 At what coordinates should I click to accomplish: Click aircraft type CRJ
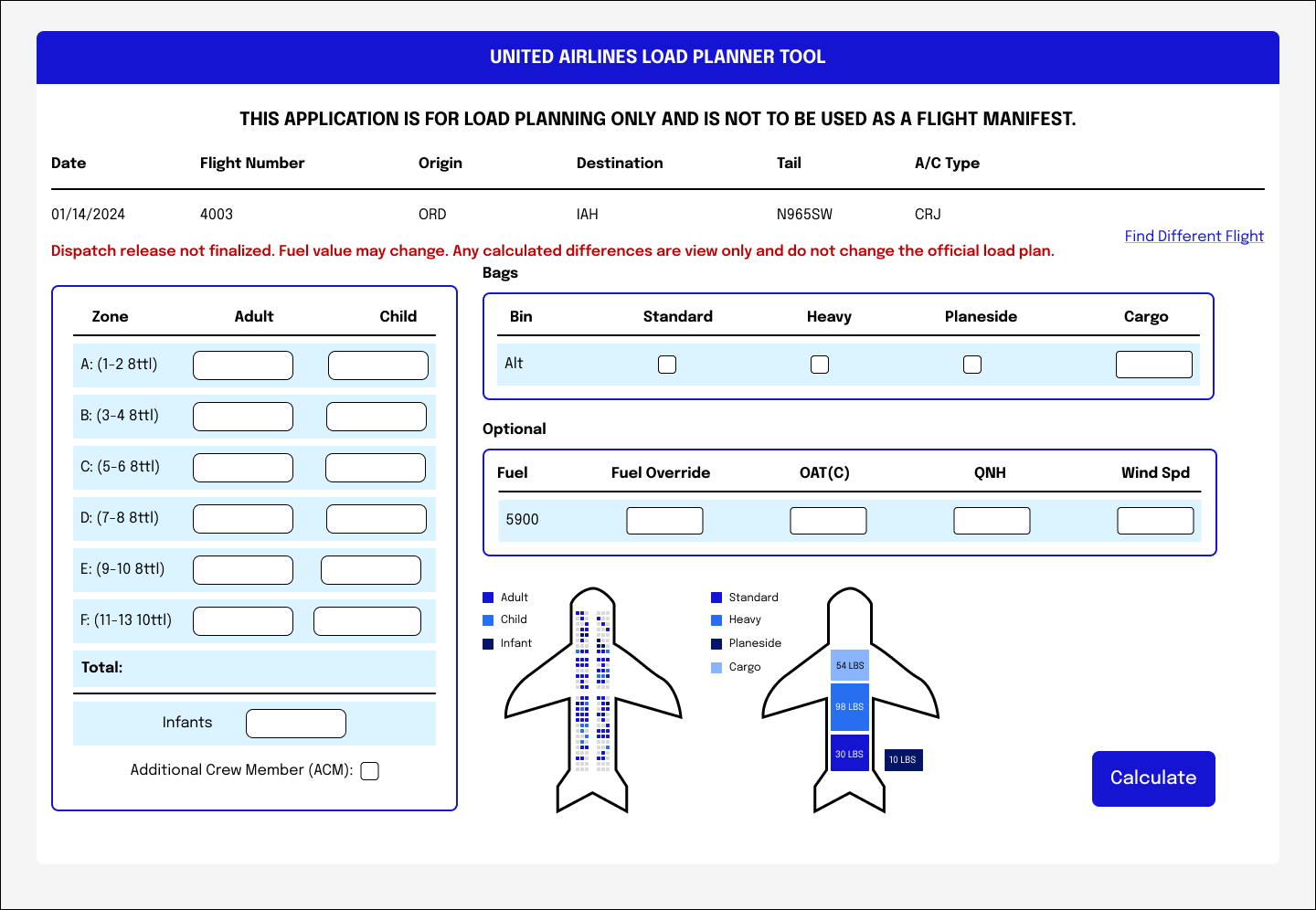coord(928,215)
